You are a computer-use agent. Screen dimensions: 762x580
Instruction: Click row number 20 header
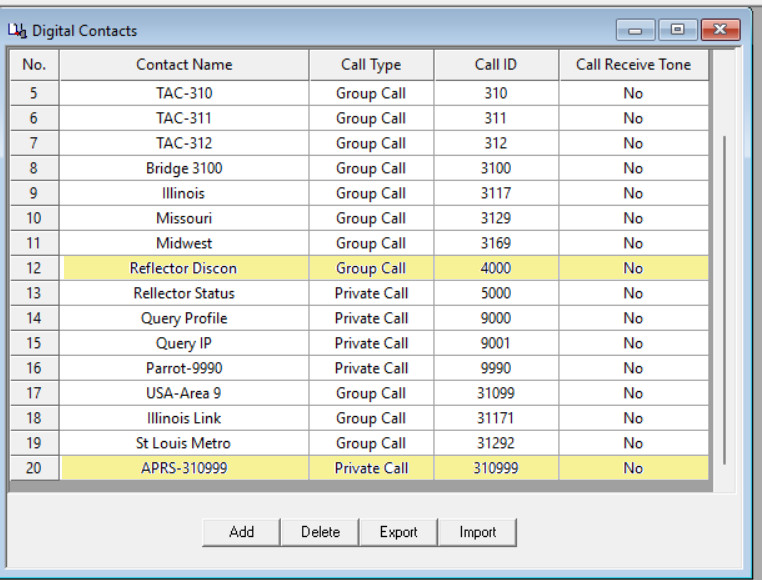pos(34,468)
